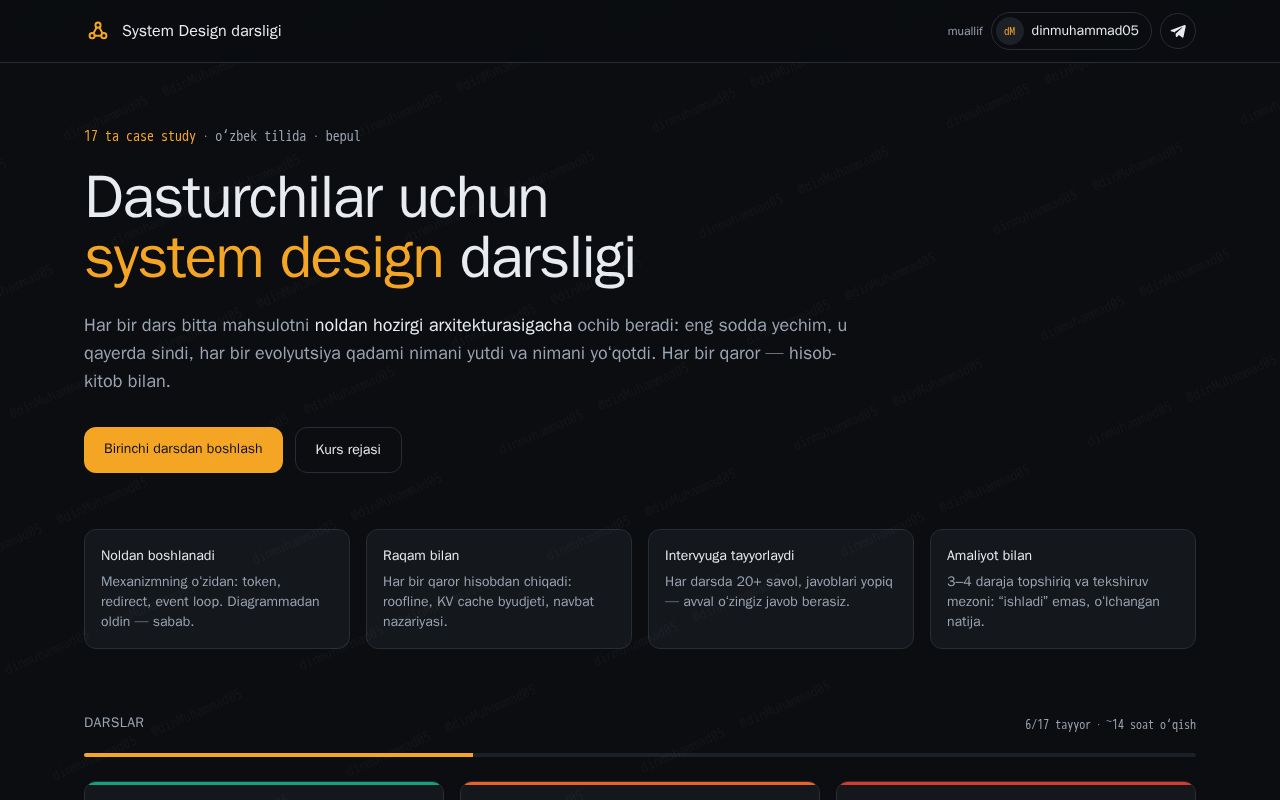This screenshot has width=1280, height=800.
Task: Click the 6/17 tayyor status text
Action: (1058, 725)
